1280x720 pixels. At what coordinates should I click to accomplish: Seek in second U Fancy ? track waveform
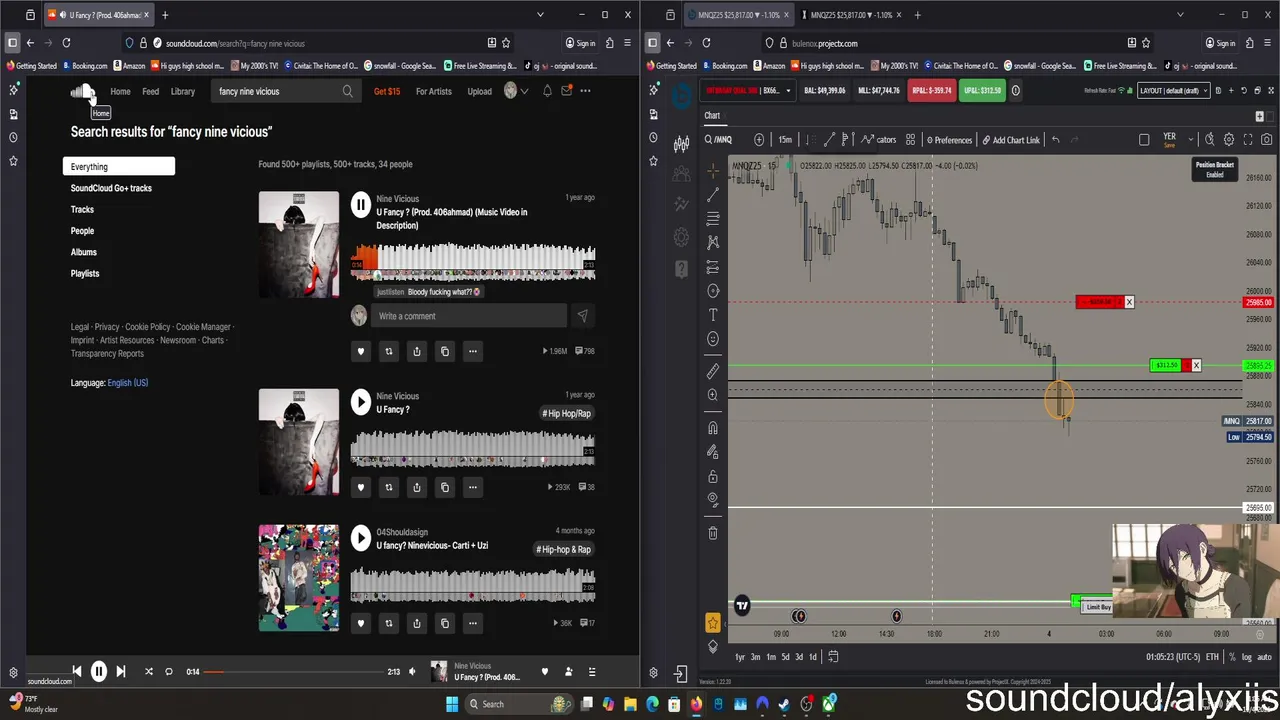(473, 448)
